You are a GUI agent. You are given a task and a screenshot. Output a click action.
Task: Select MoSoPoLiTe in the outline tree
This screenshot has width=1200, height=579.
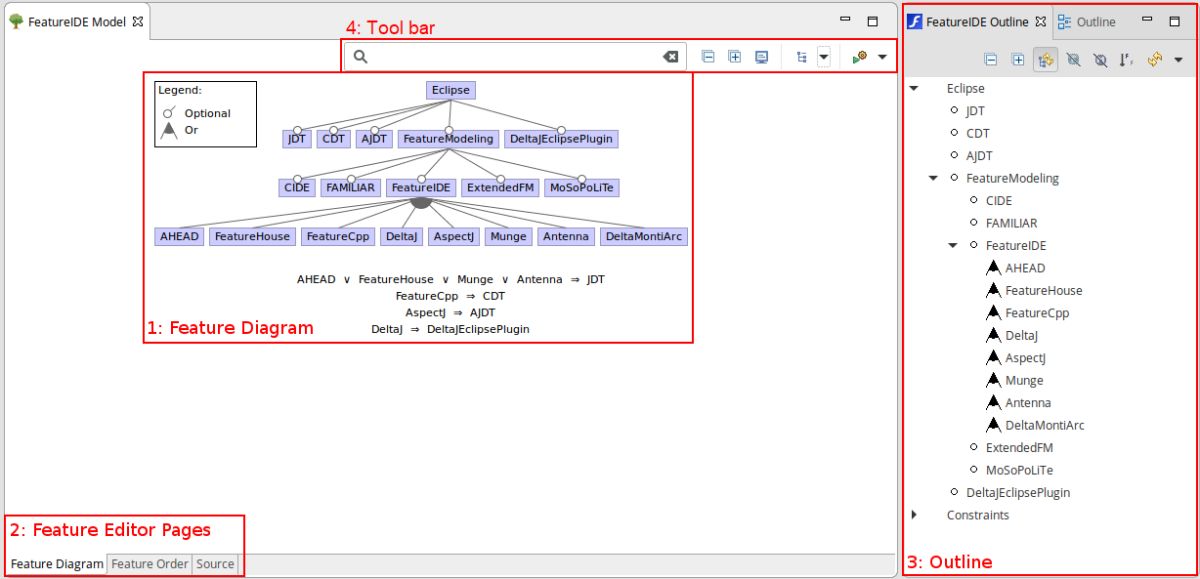(1019, 470)
